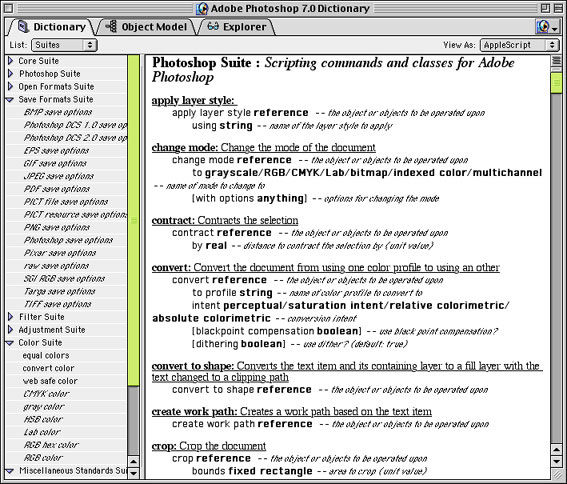The height and width of the screenshot is (484, 567).
Task: Click the title bar document icon
Action: 202,8
